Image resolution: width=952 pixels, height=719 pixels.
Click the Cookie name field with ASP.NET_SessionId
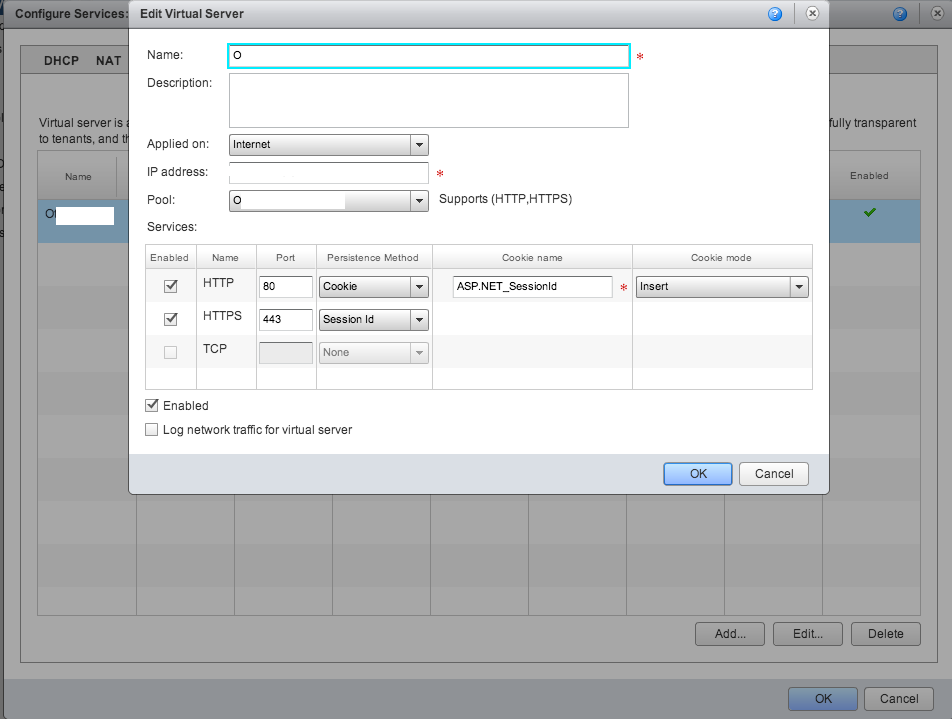coord(531,287)
